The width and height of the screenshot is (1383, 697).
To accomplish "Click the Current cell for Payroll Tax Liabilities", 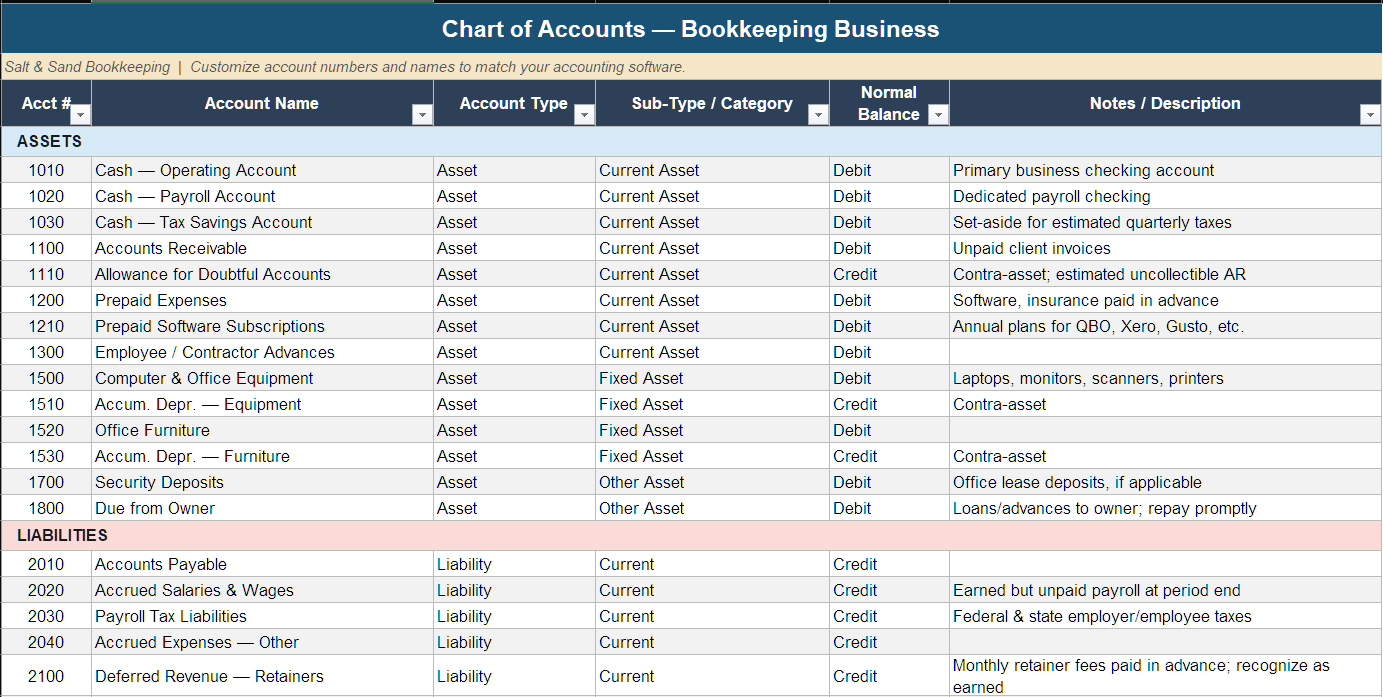I will coord(712,616).
